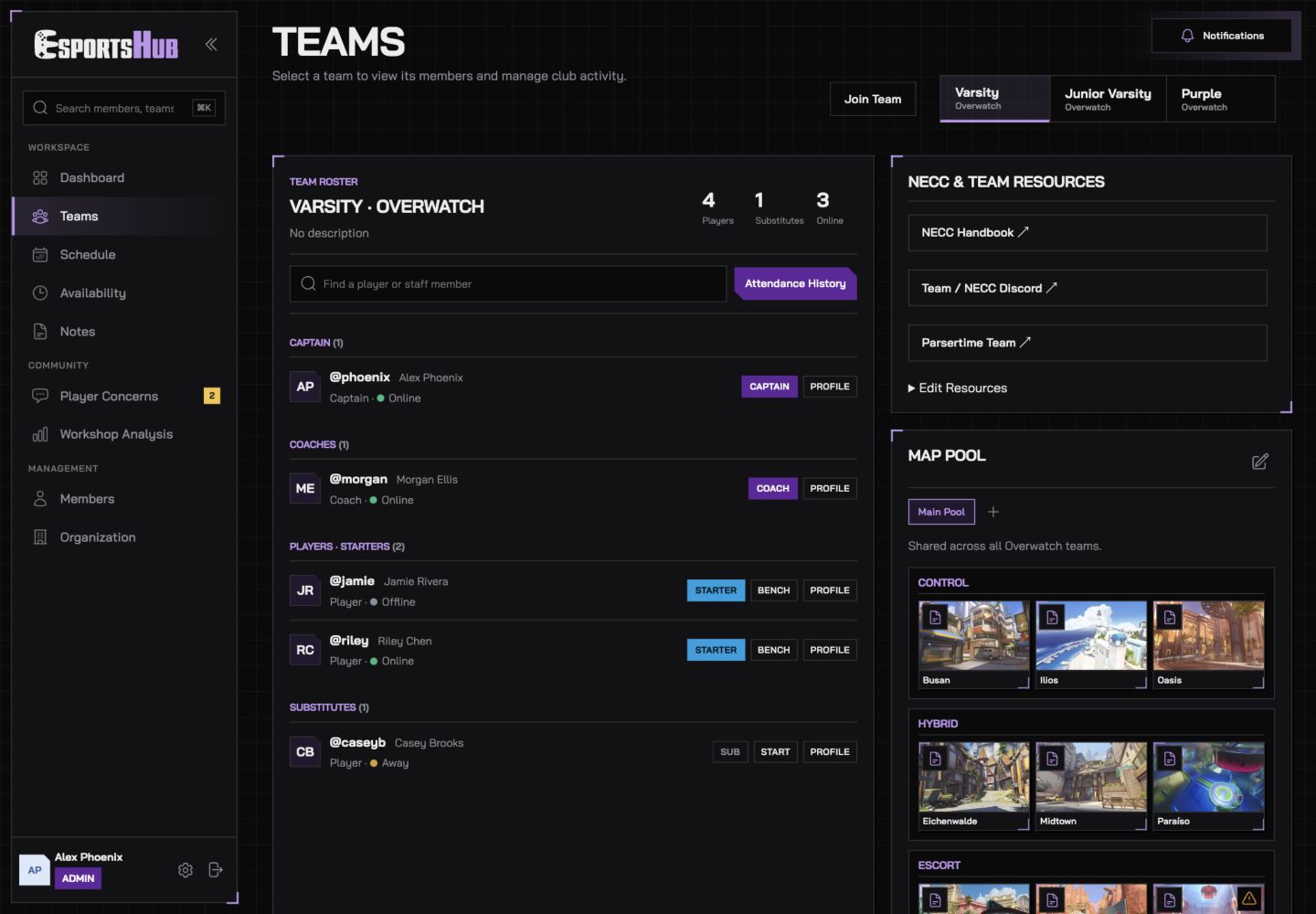View @morgan's profile
Screen dimensions: 1316x914
830,489
